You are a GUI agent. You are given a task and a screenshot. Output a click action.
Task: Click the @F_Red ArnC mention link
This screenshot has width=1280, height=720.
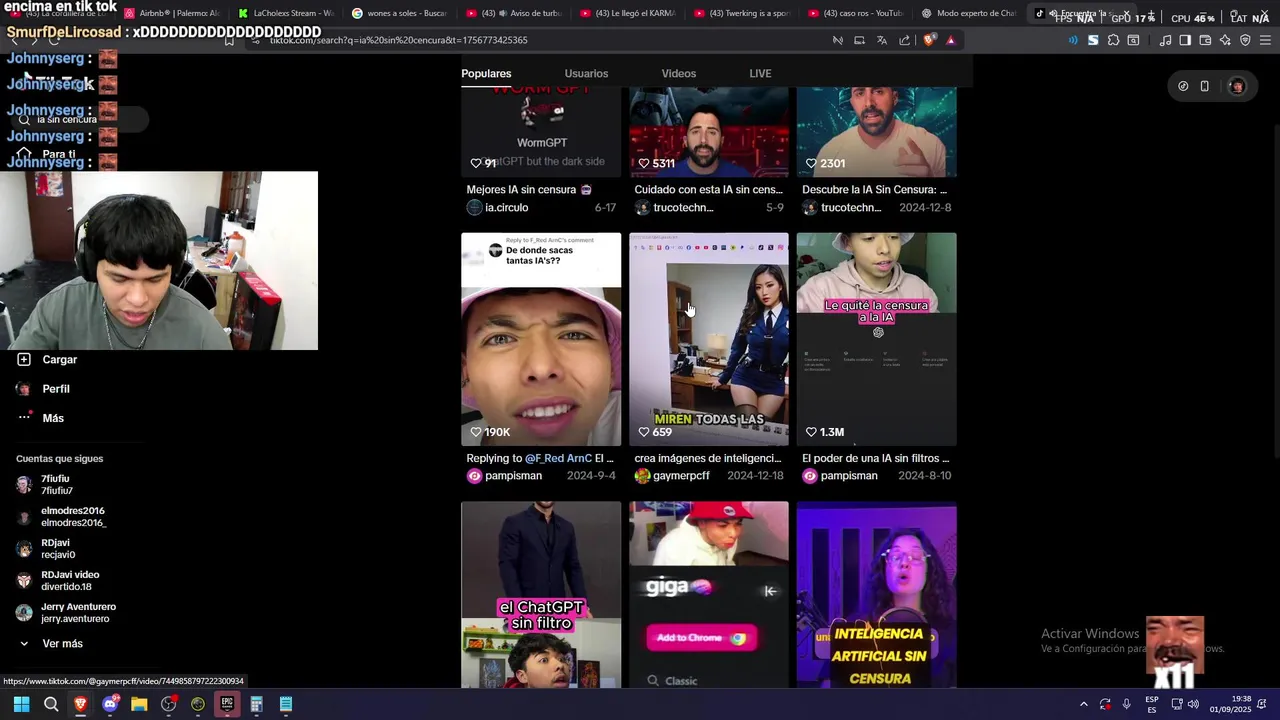tap(558, 459)
